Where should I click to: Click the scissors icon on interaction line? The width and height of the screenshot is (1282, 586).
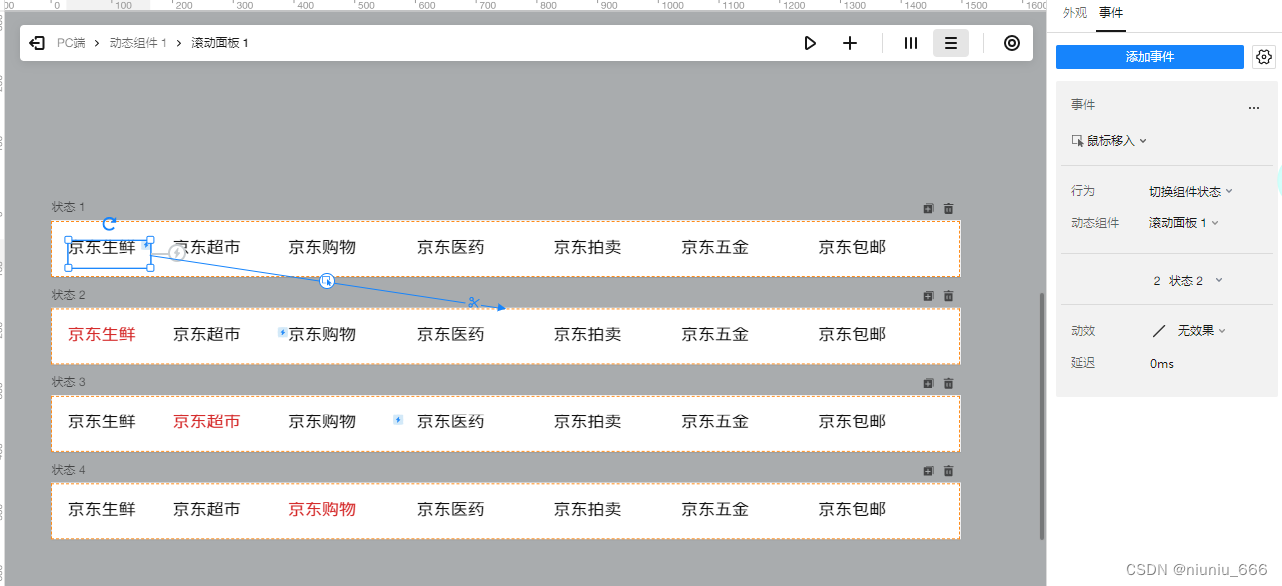tap(474, 302)
